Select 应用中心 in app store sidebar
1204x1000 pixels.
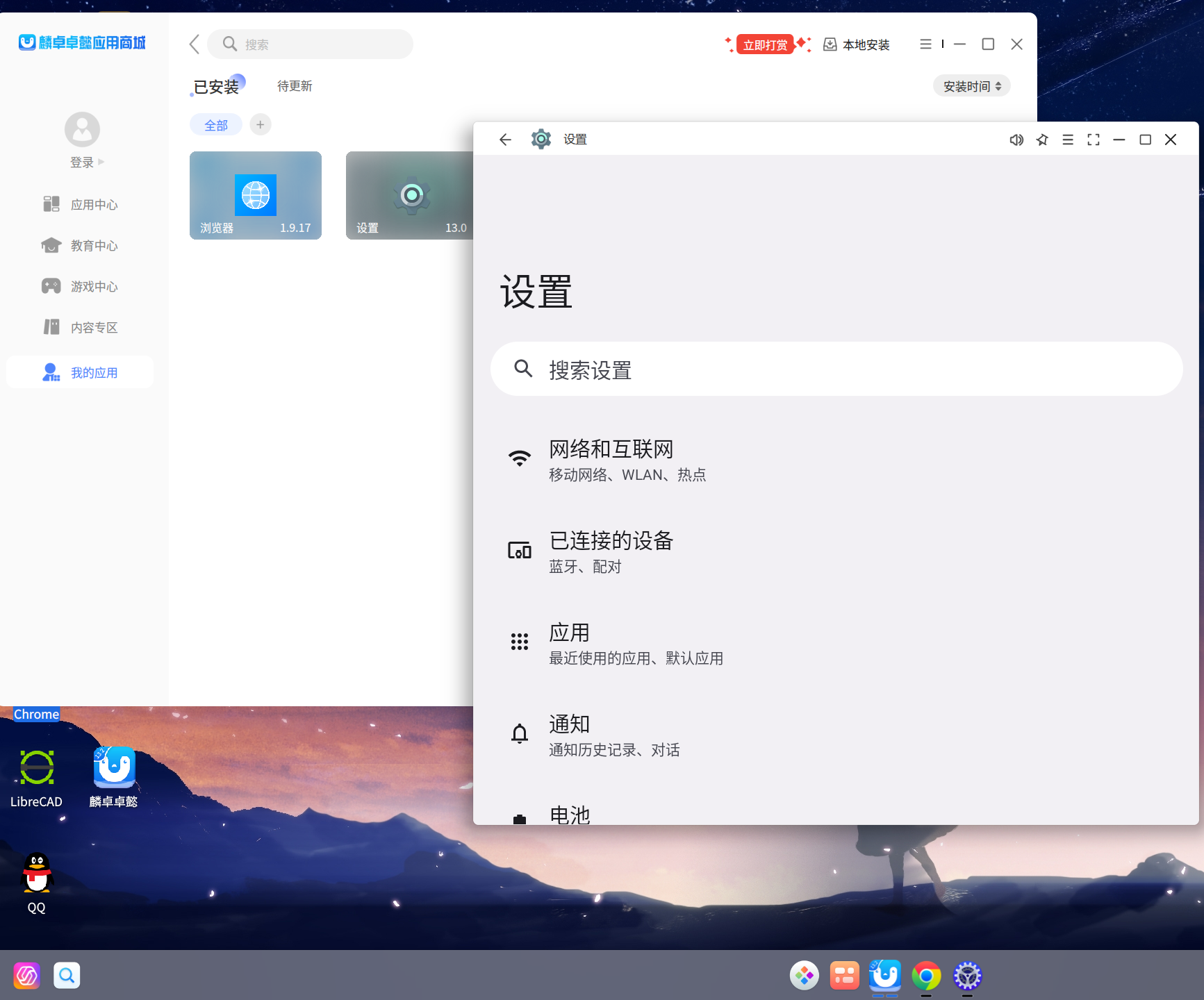tap(80, 204)
